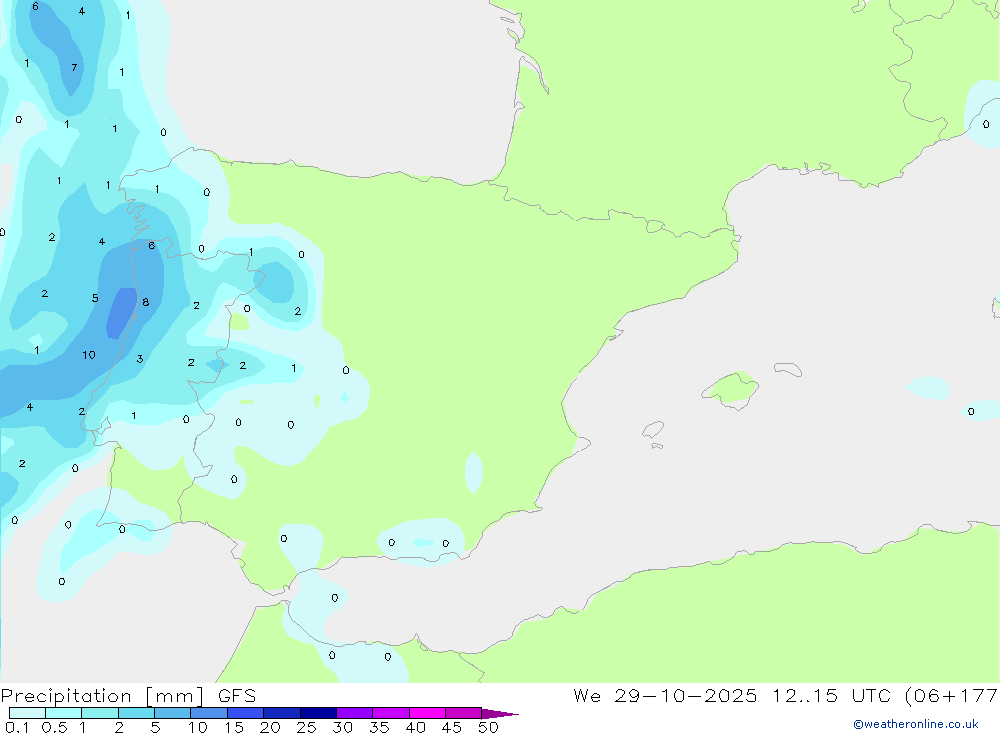Viewport: 1000px width, 733px height.
Task: Click the 0.5–1 mm legend color box
Action: 63,713
